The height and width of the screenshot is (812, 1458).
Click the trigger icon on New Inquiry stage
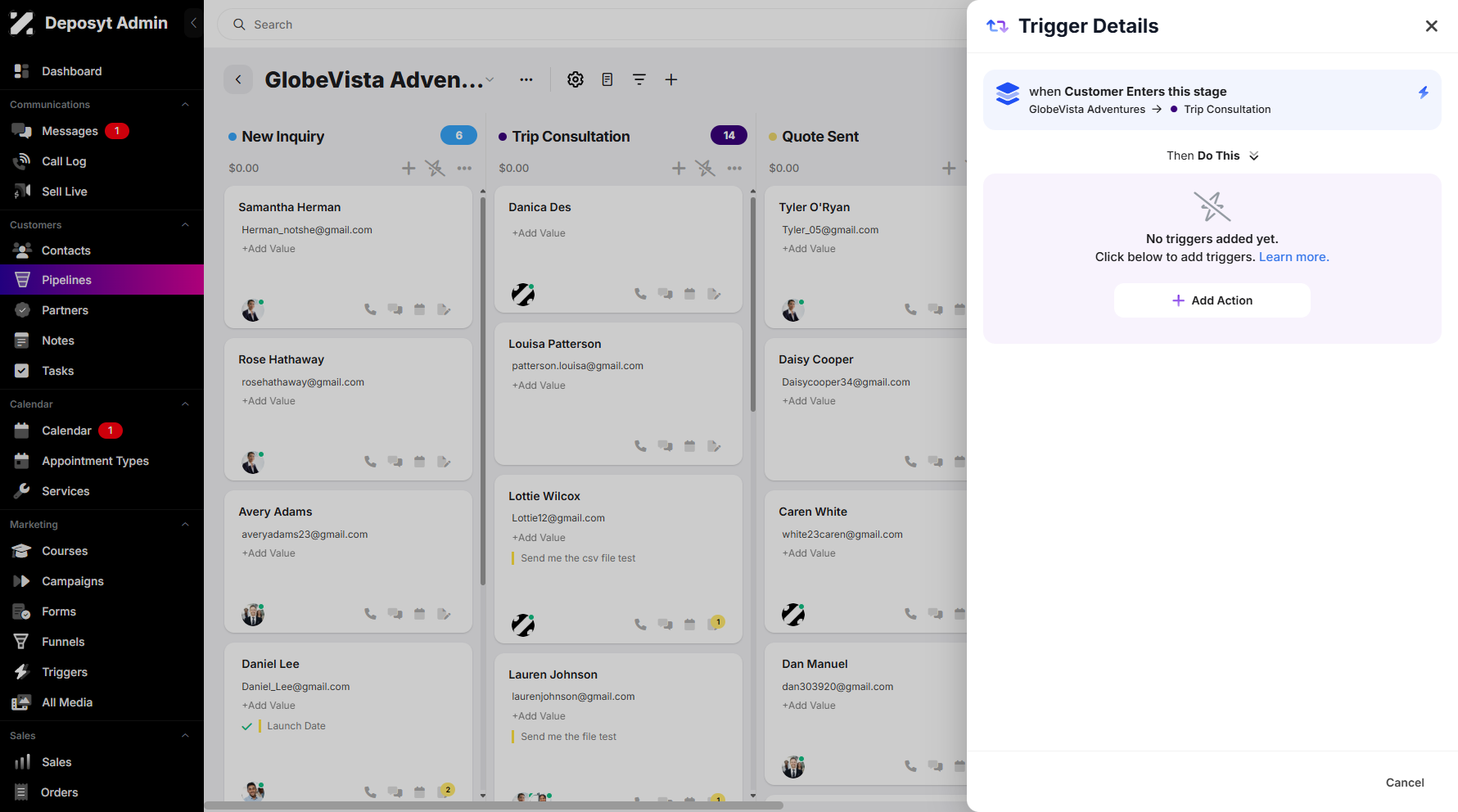pyautogui.click(x=436, y=168)
